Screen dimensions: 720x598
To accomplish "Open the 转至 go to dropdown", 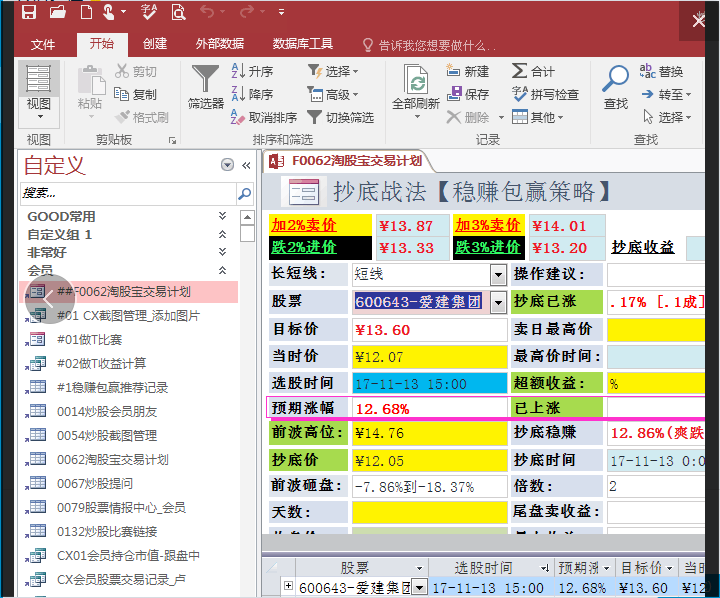I will coord(667,94).
